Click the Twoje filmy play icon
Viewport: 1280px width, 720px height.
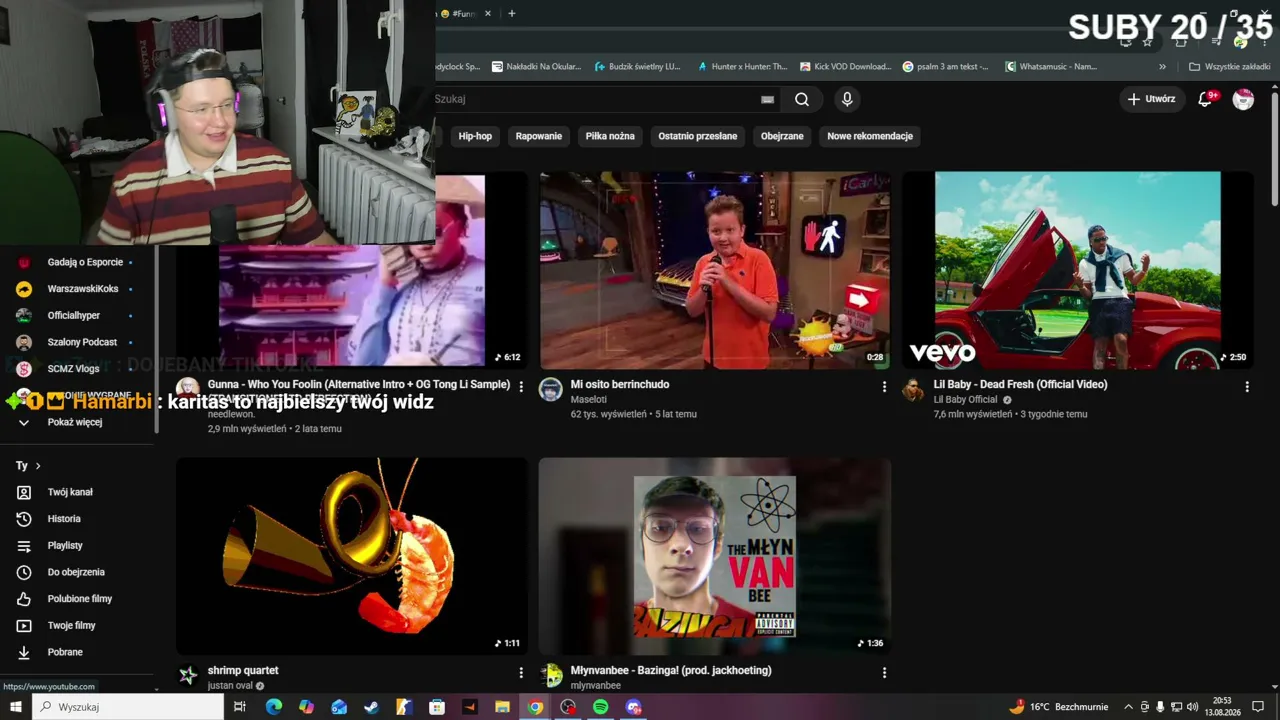pyautogui.click(x=24, y=626)
